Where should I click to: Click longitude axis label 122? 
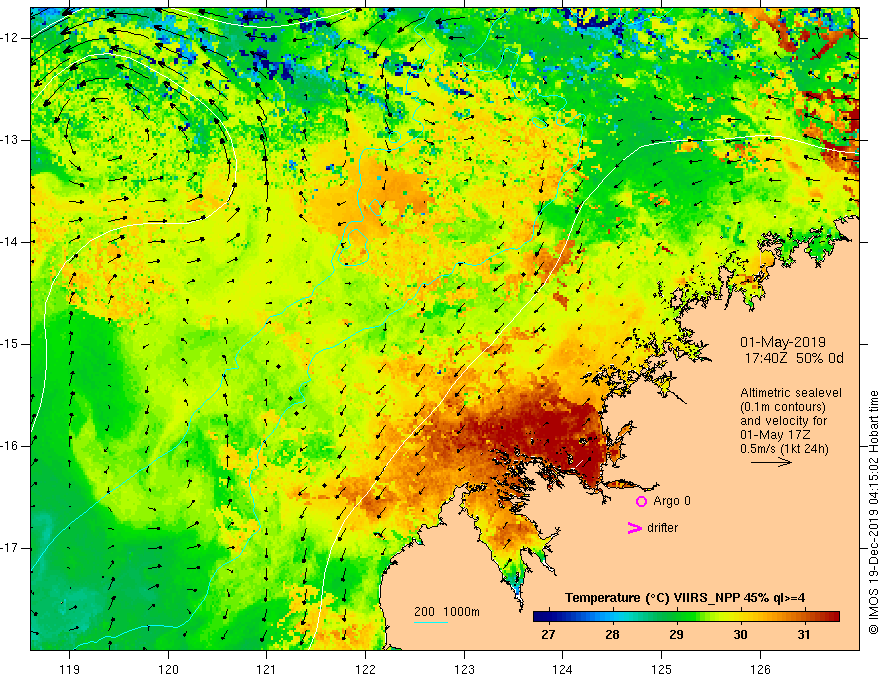point(365,669)
